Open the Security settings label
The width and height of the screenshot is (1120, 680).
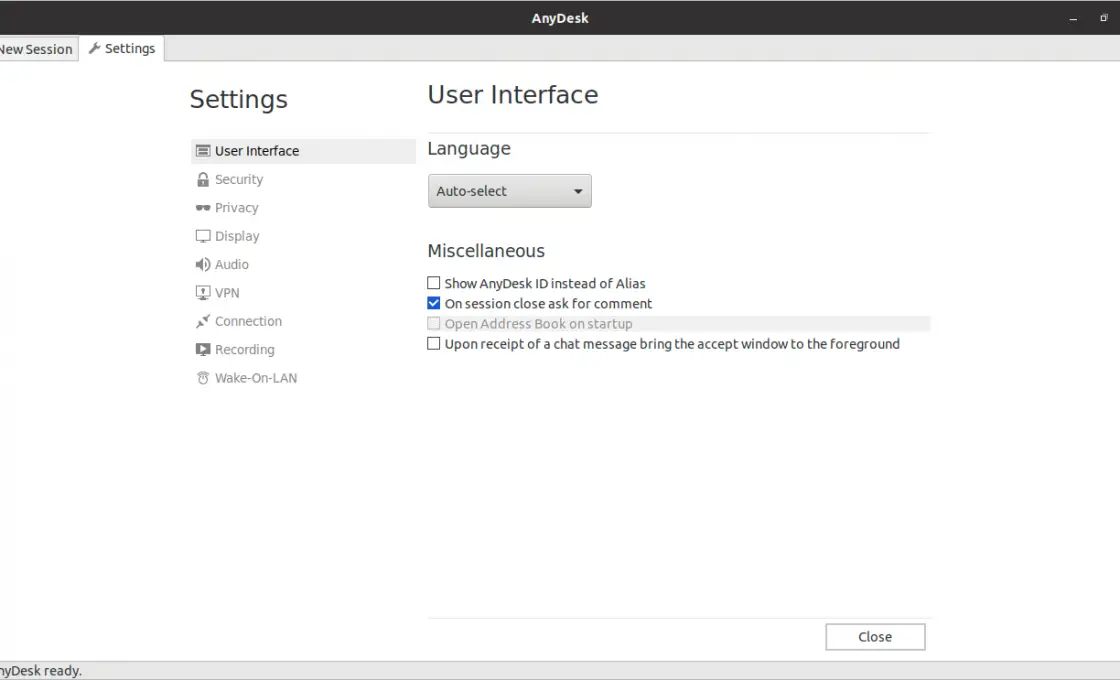(239, 179)
